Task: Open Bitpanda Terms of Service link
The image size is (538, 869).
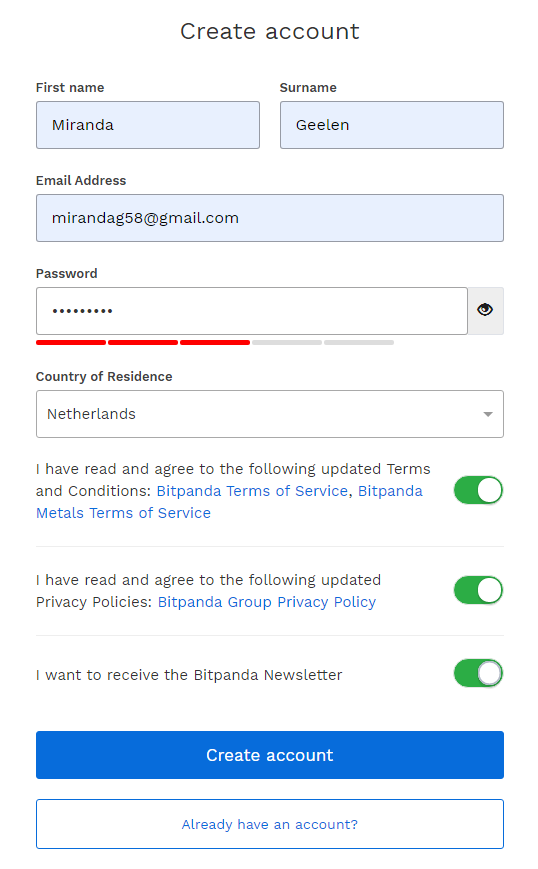Action: coord(252,491)
